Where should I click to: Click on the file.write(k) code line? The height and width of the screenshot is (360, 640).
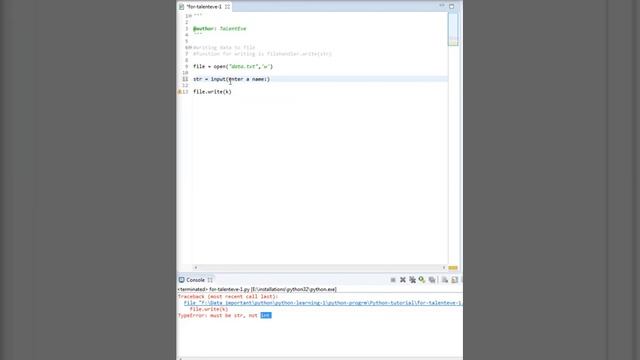pyautogui.click(x=212, y=92)
